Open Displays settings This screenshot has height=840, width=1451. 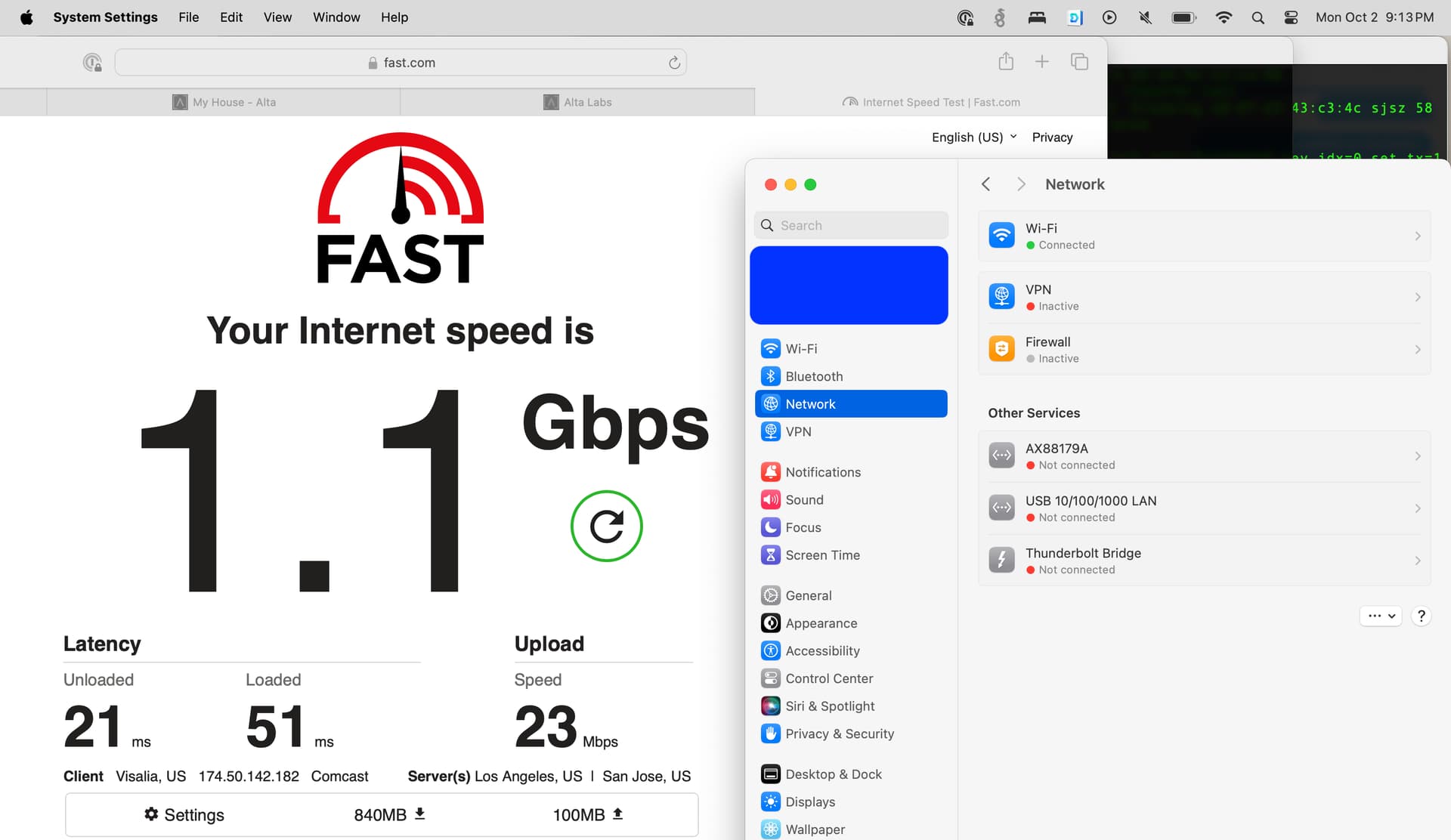tap(851, 801)
